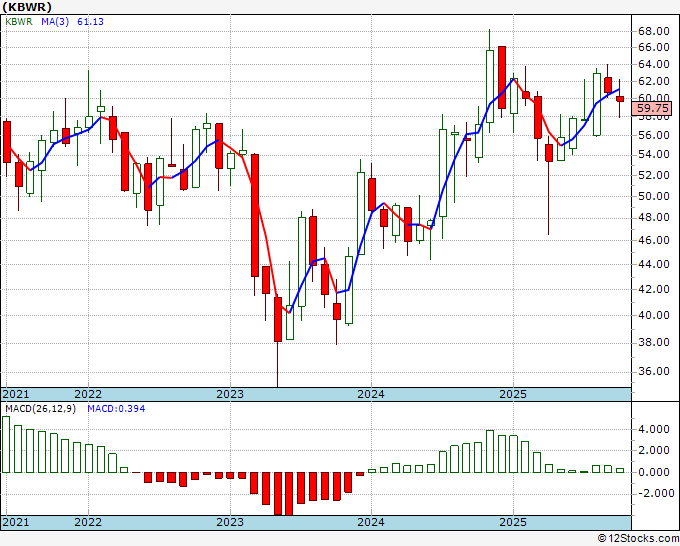The height and width of the screenshot is (546, 680).
Task: Click the MACD:0.394 value label
Action: pyautogui.click(x=116, y=409)
